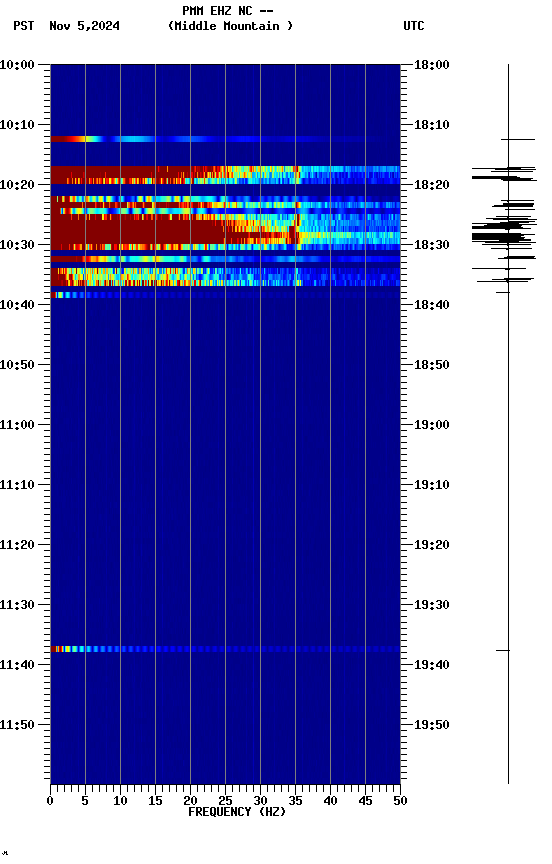Click the 18:20 UTC time tick label

coord(432,185)
